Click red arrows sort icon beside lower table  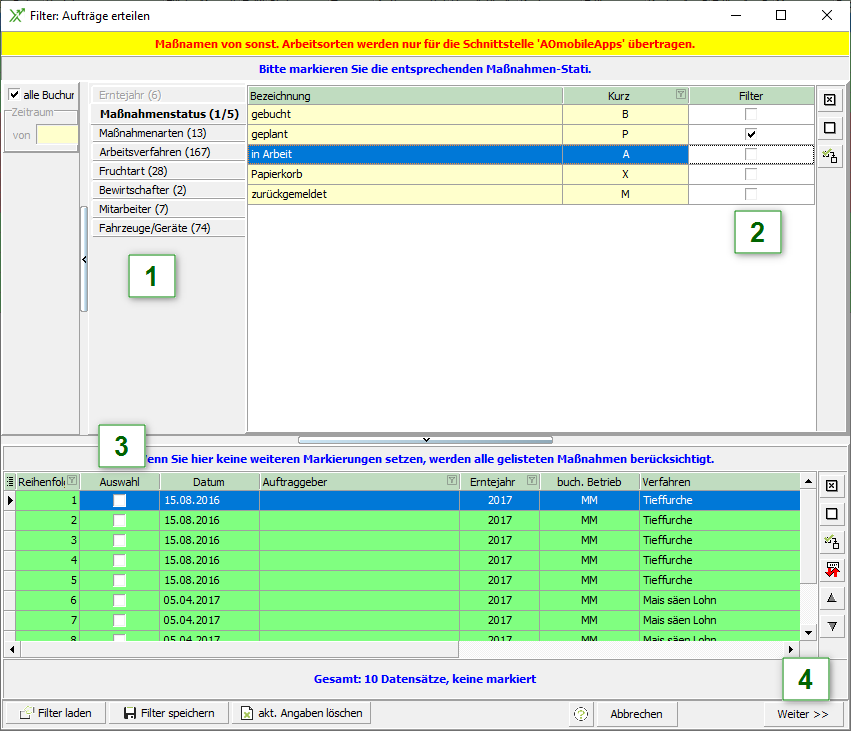(x=829, y=570)
